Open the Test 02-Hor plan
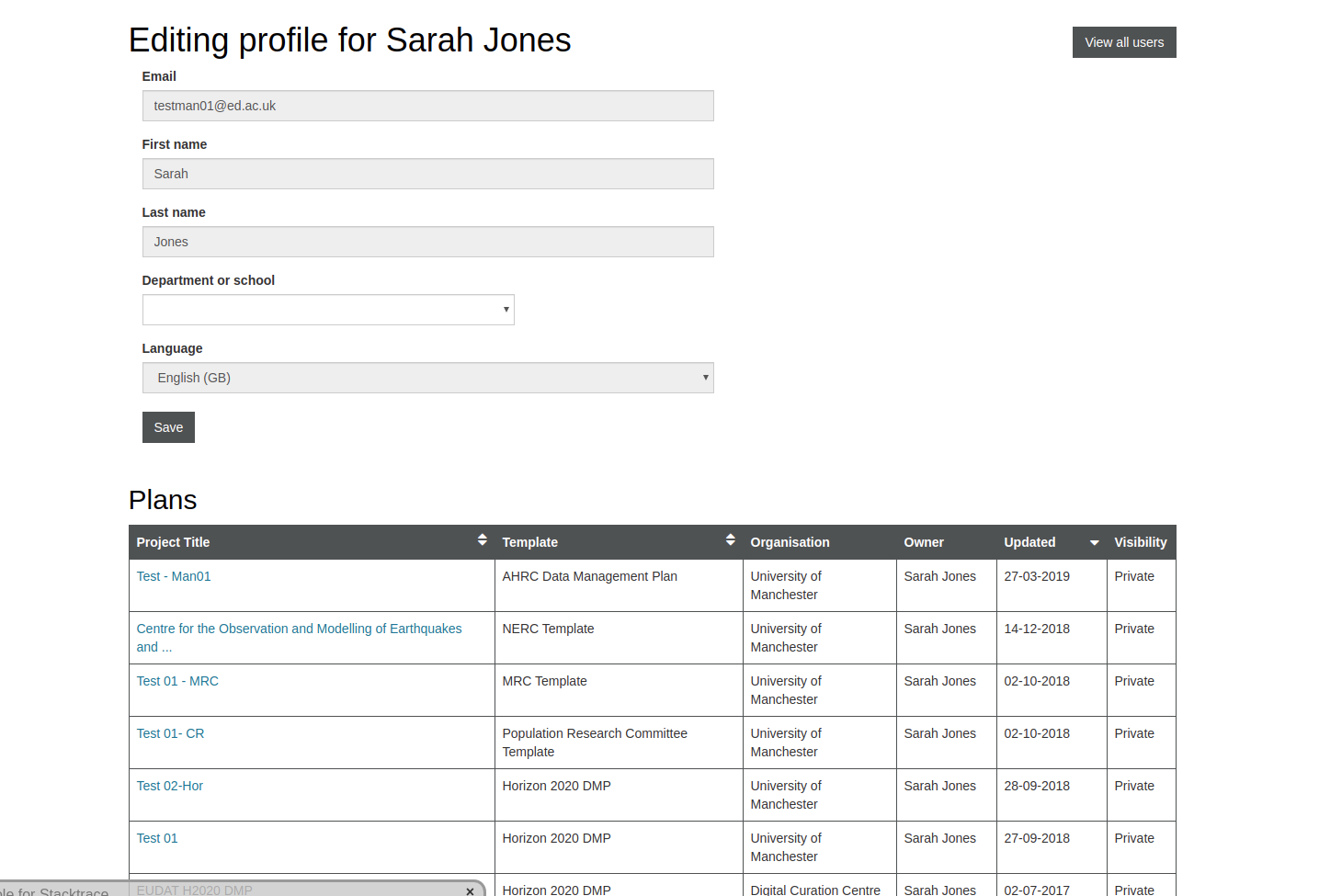1319x896 pixels. tap(169, 786)
